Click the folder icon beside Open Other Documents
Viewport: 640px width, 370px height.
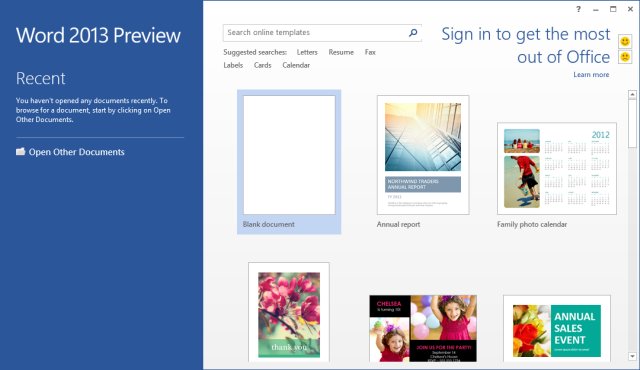coord(20,151)
